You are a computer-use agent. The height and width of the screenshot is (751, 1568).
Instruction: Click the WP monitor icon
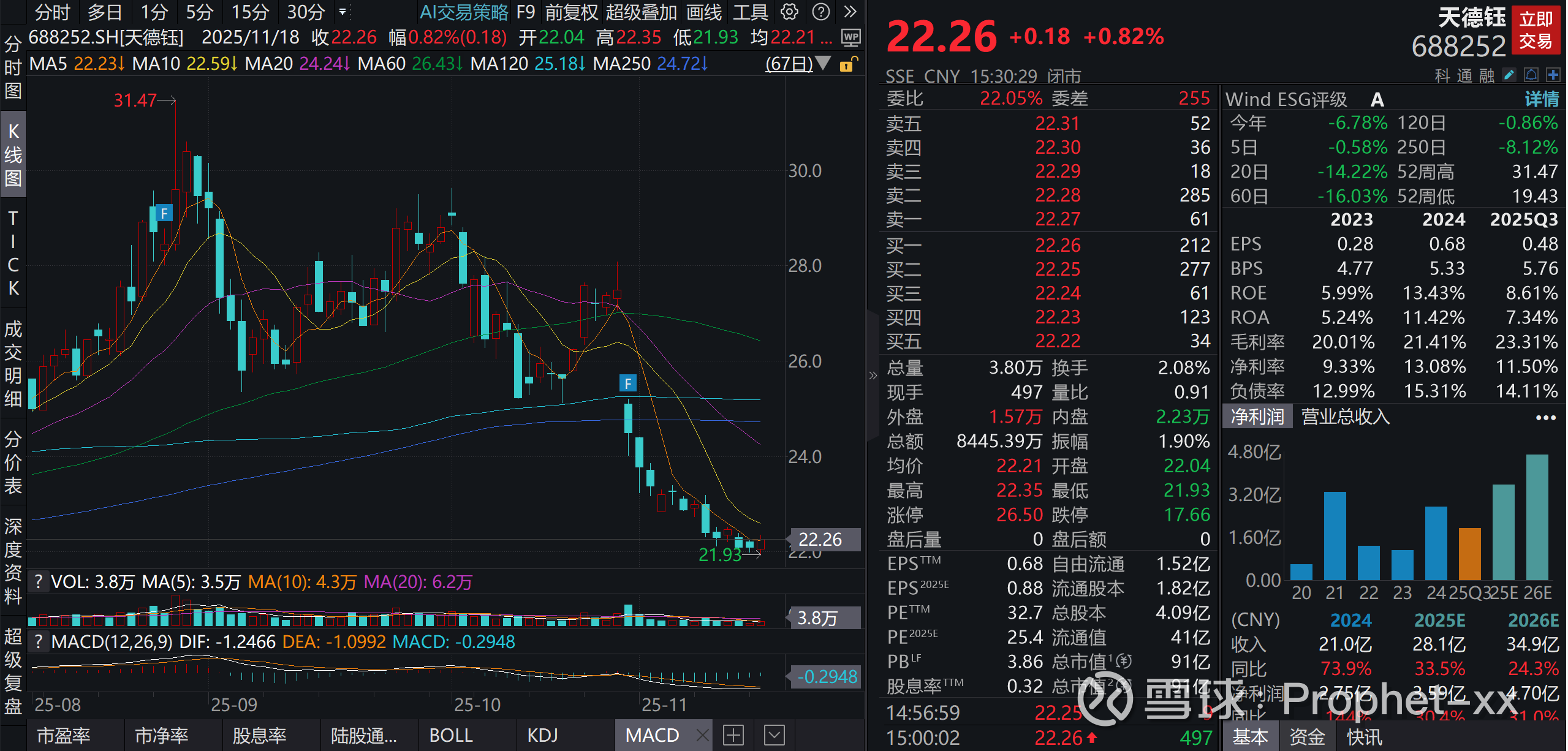click(x=850, y=37)
